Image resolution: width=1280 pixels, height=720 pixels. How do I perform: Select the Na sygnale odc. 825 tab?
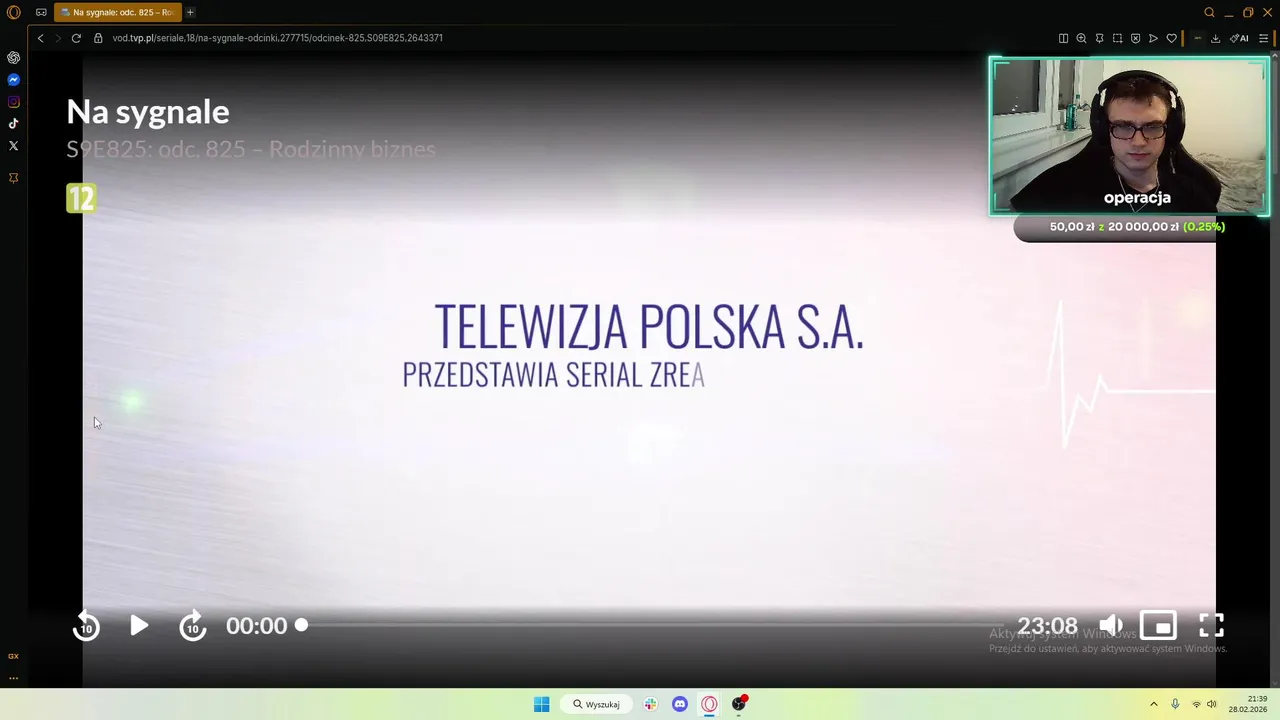117,13
